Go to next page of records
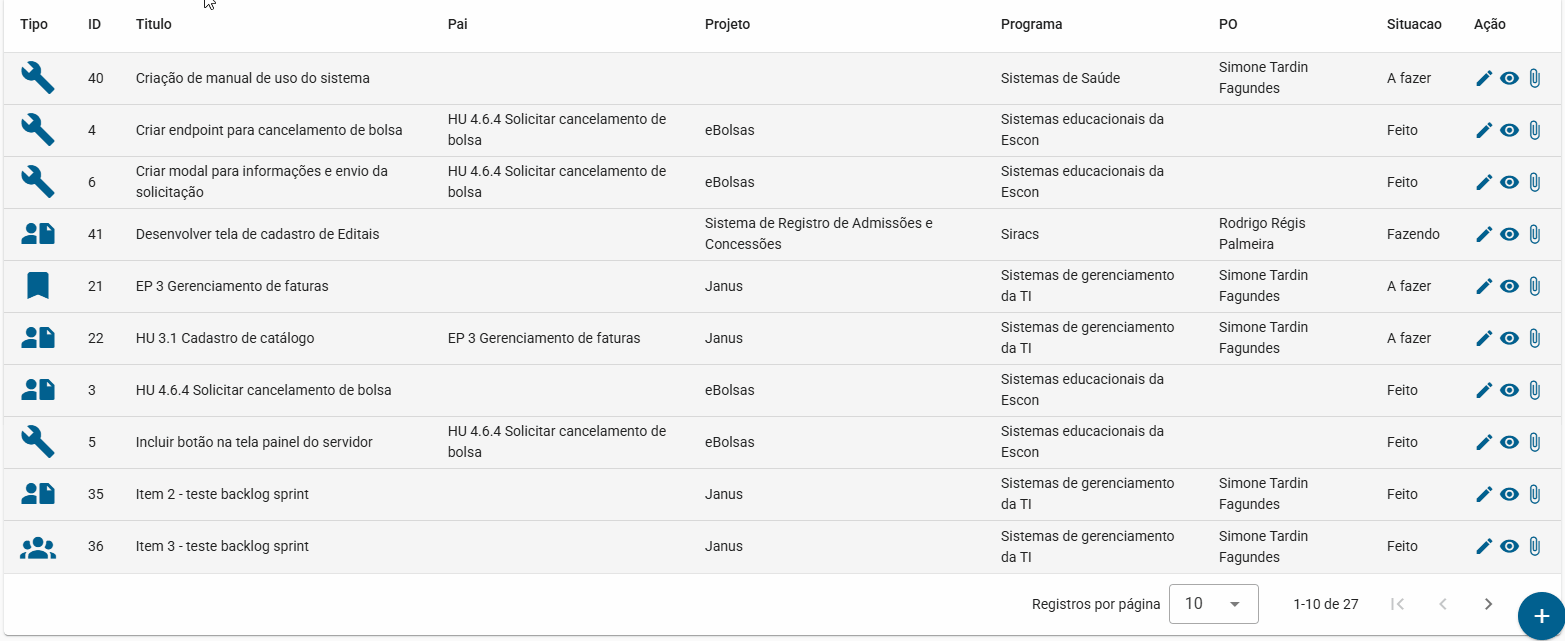Viewport: 1565px width, 641px height. click(1488, 604)
